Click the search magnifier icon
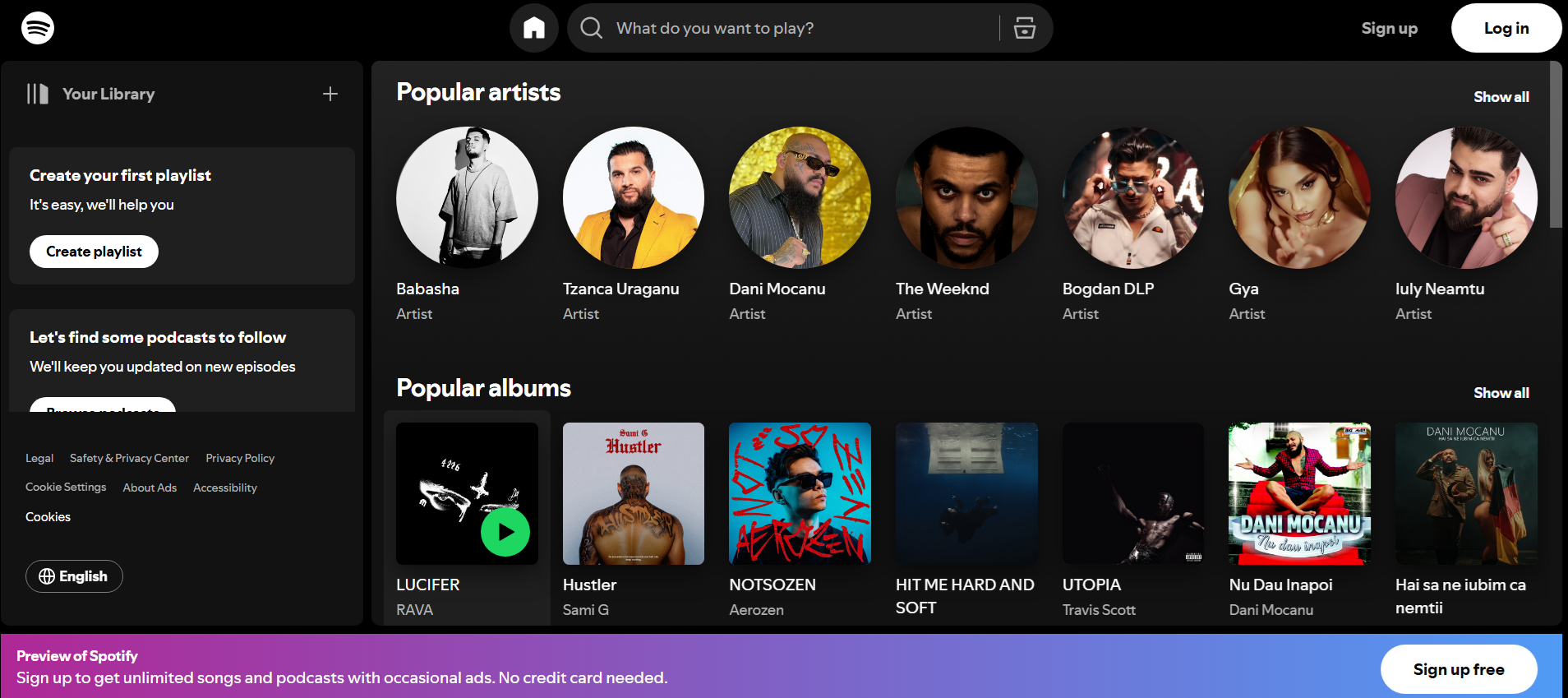 (x=591, y=28)
